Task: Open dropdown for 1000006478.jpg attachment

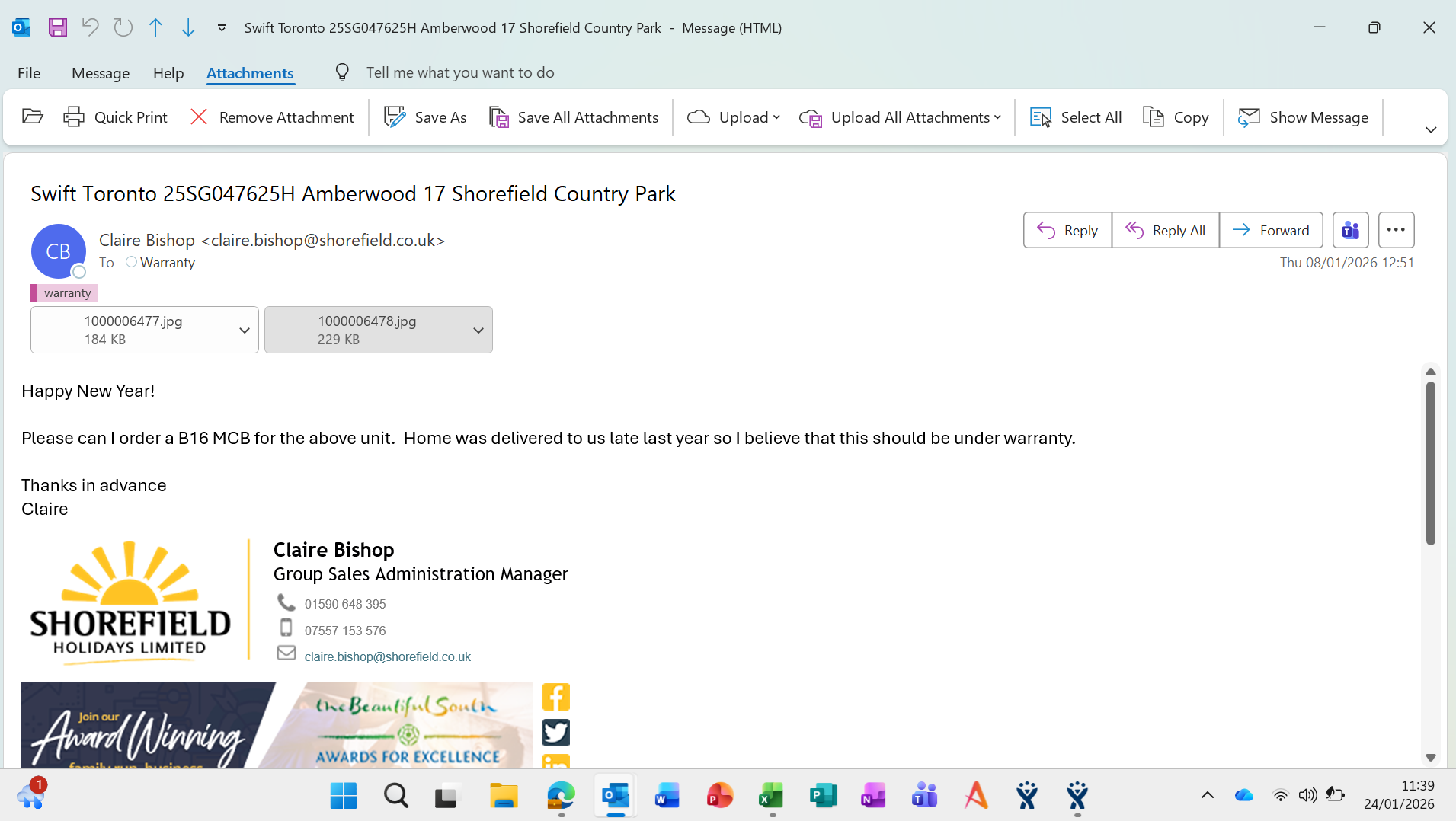Action: coord(478,331)
